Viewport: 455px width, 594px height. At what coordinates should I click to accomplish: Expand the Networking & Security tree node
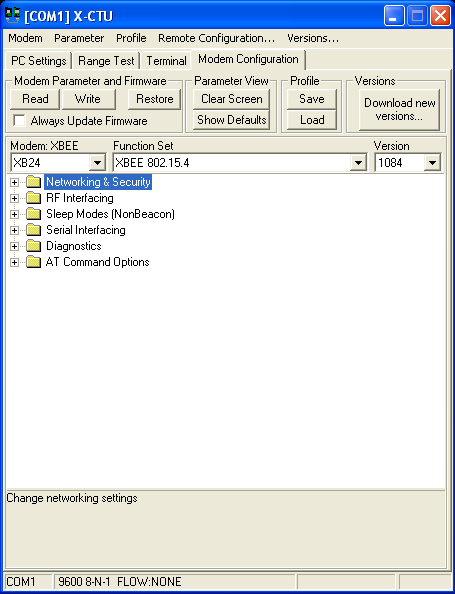click(14, 182)
